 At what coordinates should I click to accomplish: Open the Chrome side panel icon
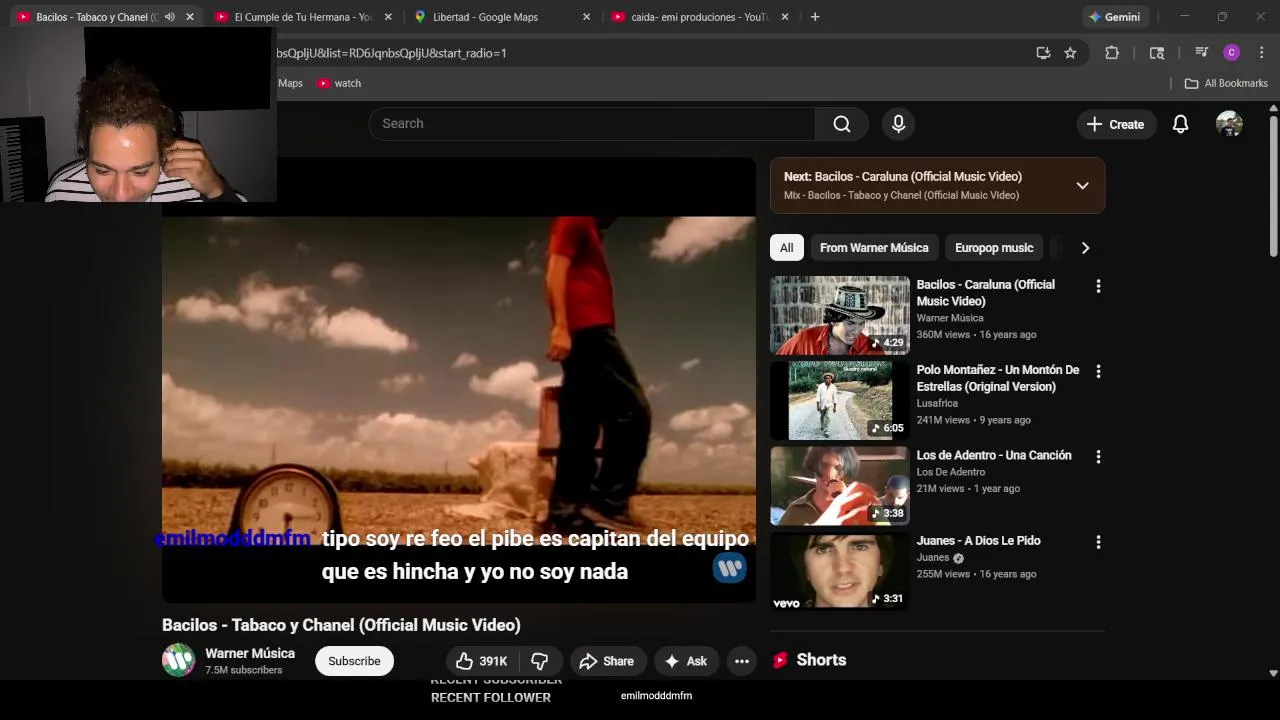pyautogui.click(x=1157, y=53)
